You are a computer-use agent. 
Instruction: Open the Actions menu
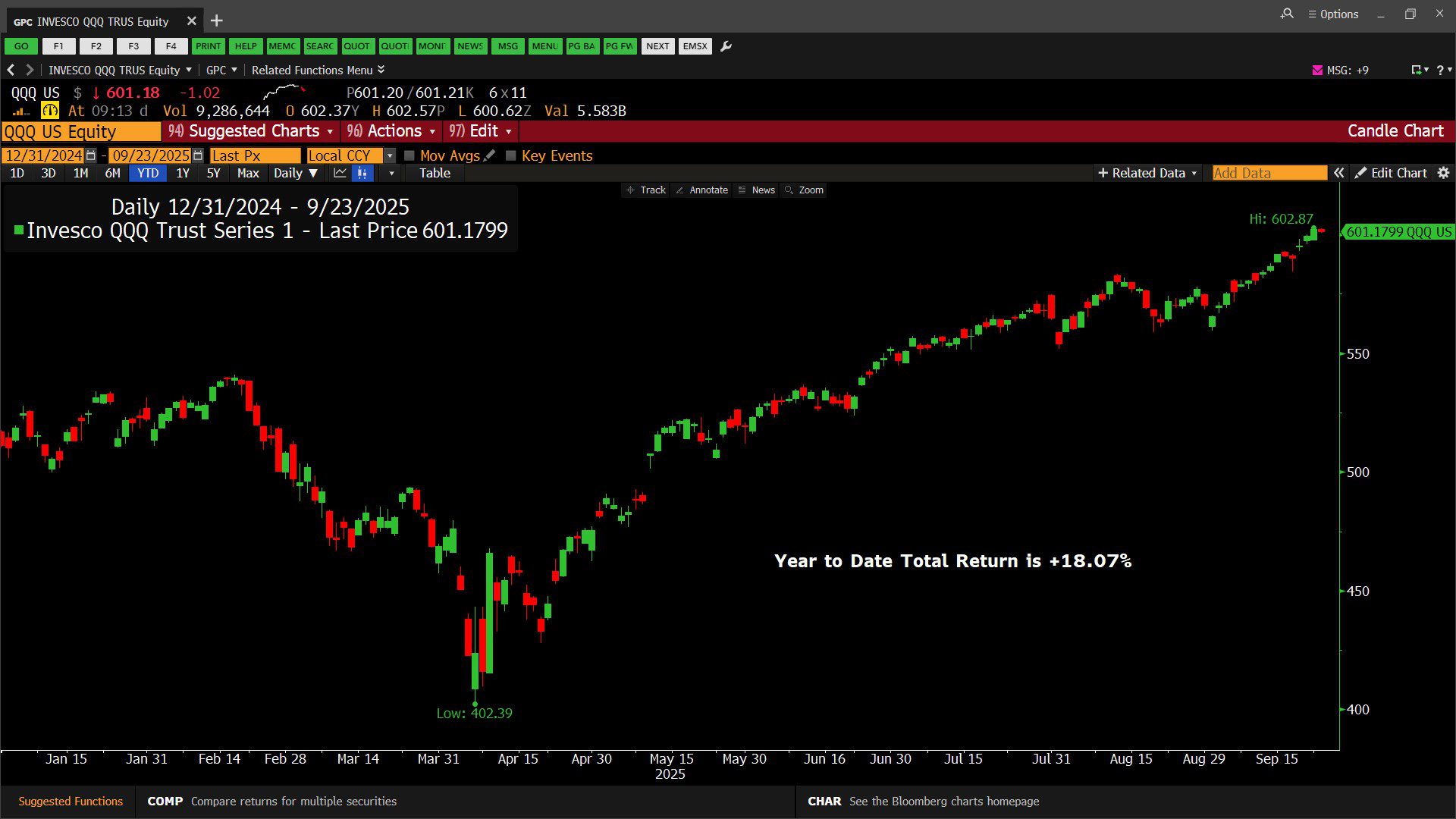391,131
